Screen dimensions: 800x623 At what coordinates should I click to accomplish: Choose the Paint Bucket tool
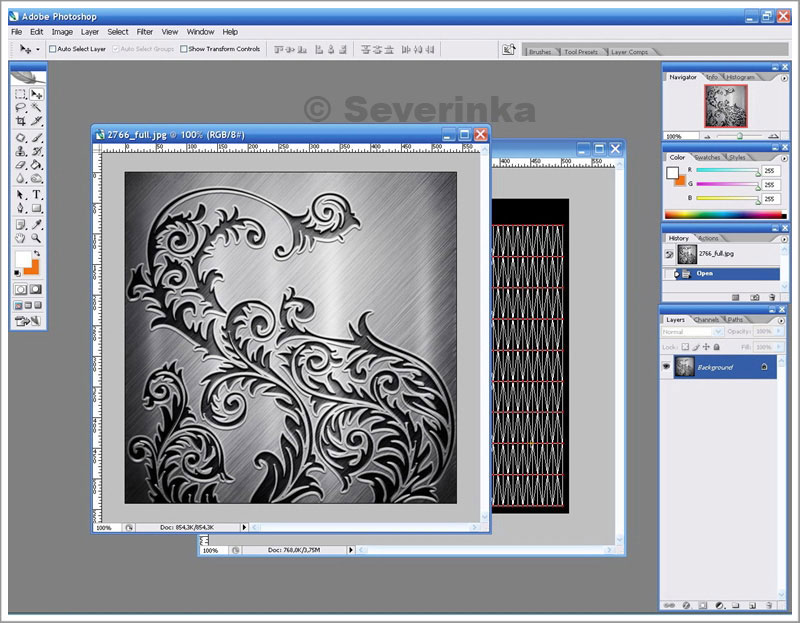[37, 165]
